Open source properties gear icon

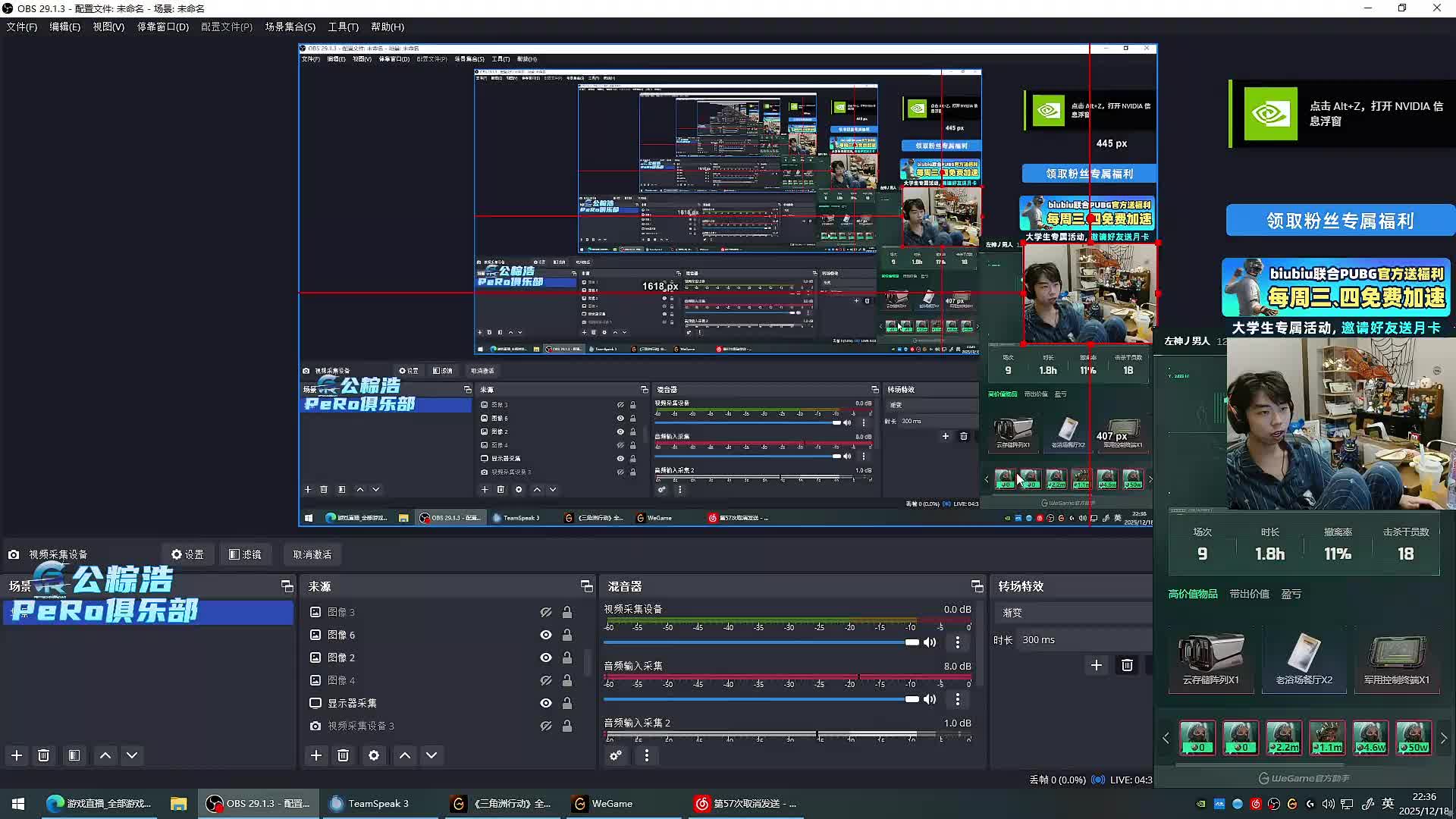(374, 755)
